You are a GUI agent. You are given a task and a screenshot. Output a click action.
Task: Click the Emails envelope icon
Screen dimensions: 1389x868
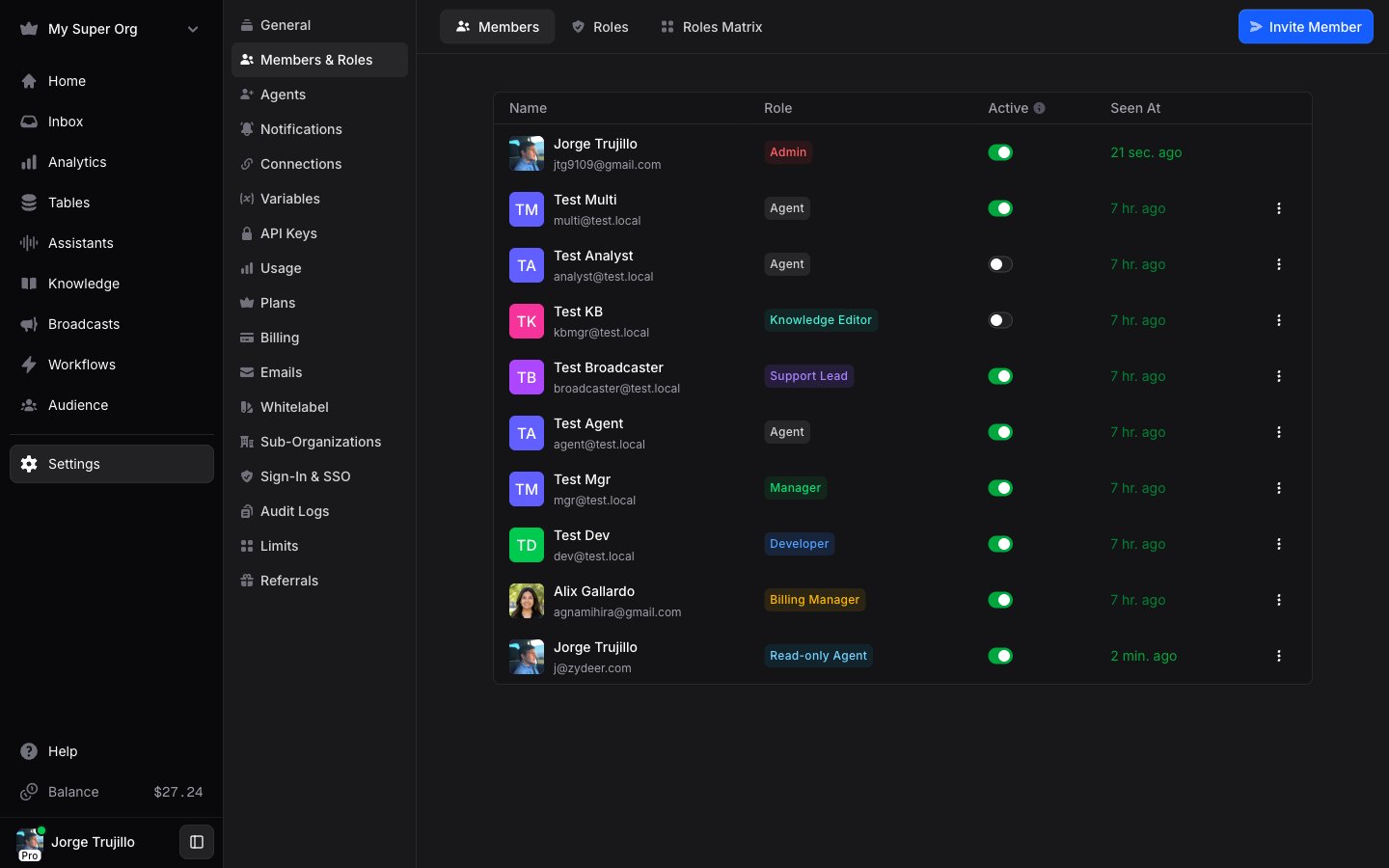click(x=247, y=372)
